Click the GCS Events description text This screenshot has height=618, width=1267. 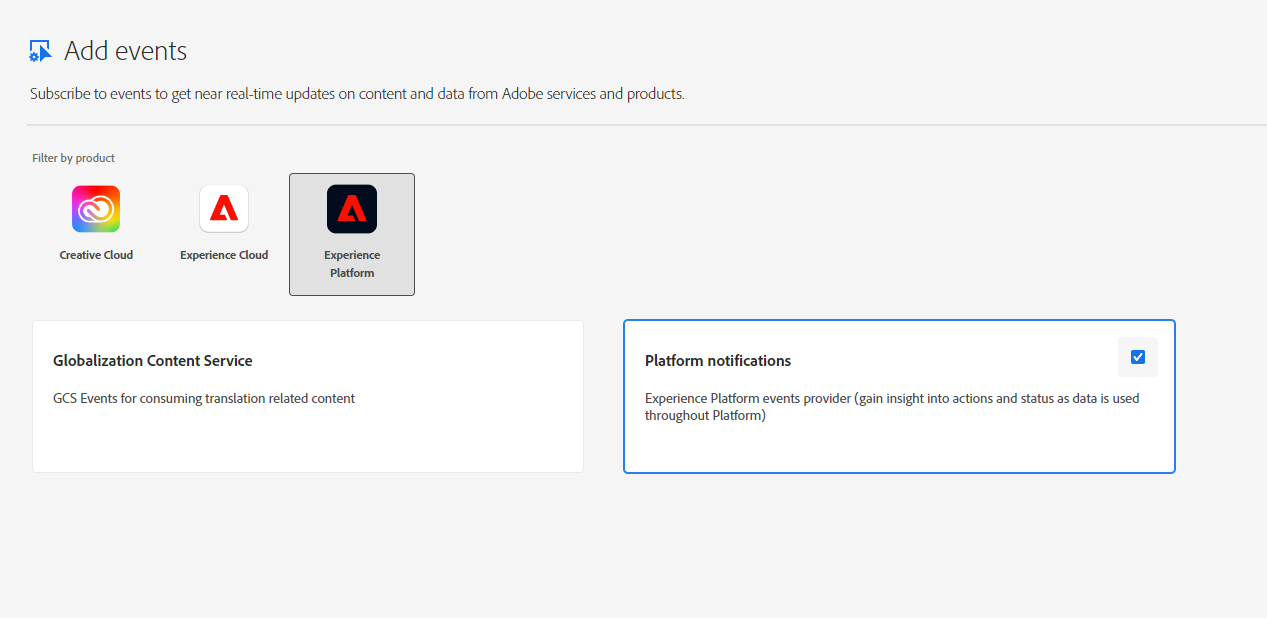[x=204, y=398]
